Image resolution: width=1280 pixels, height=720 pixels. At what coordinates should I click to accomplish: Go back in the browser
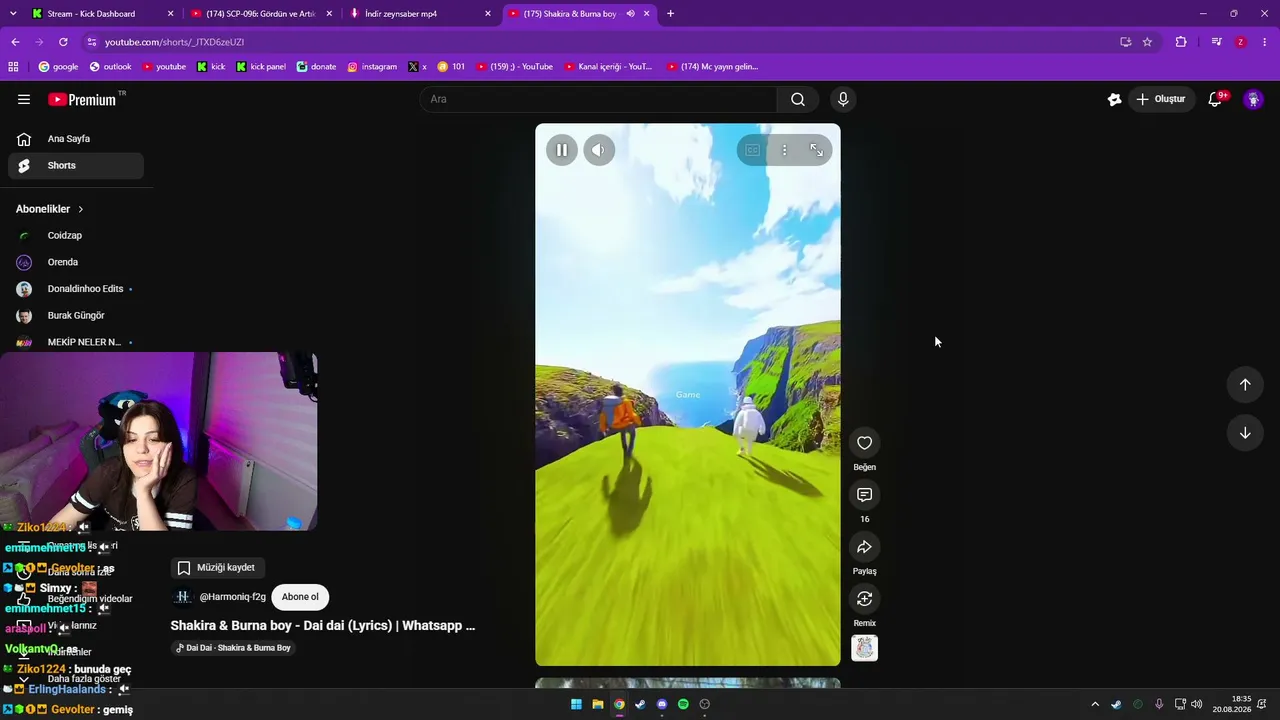(15, 42)
